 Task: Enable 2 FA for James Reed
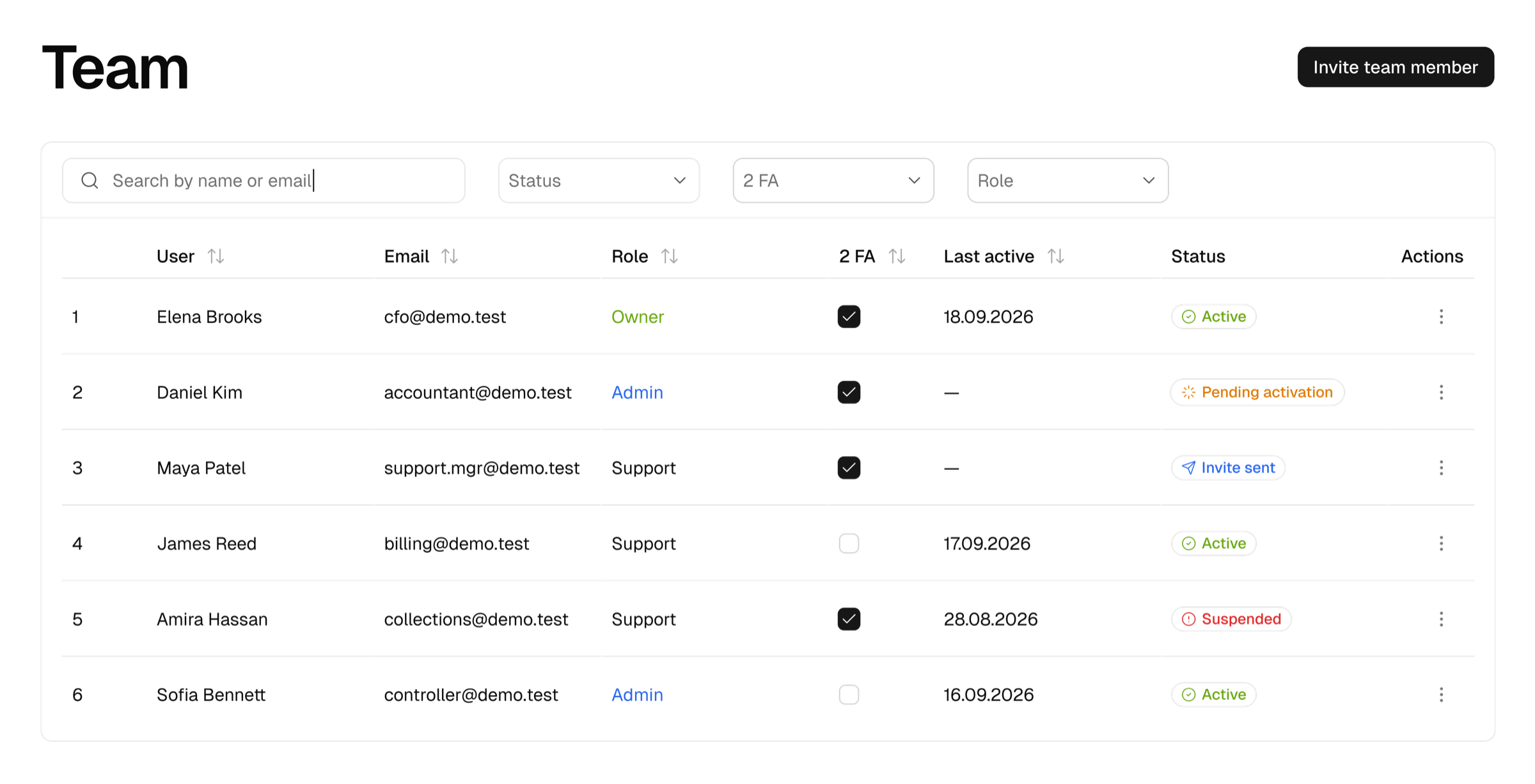coord(849,544)
